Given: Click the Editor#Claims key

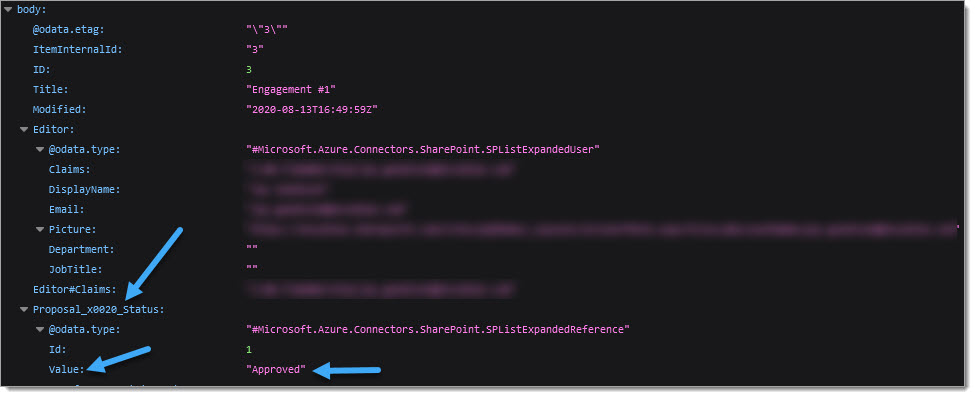Looking at the screenshot, I should click(x=75, y=289).
